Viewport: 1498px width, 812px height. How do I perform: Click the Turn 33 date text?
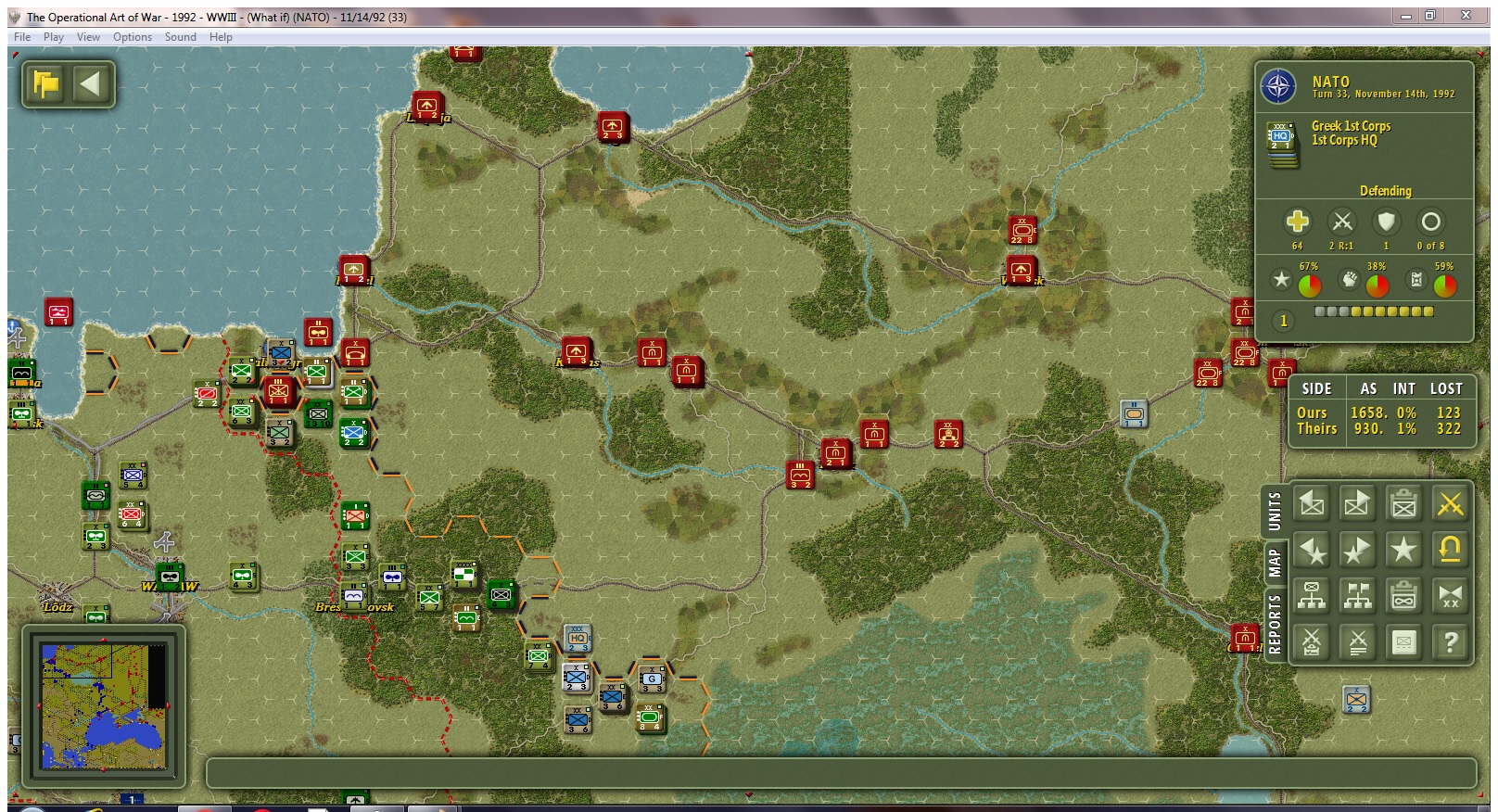click(1383, 94)
